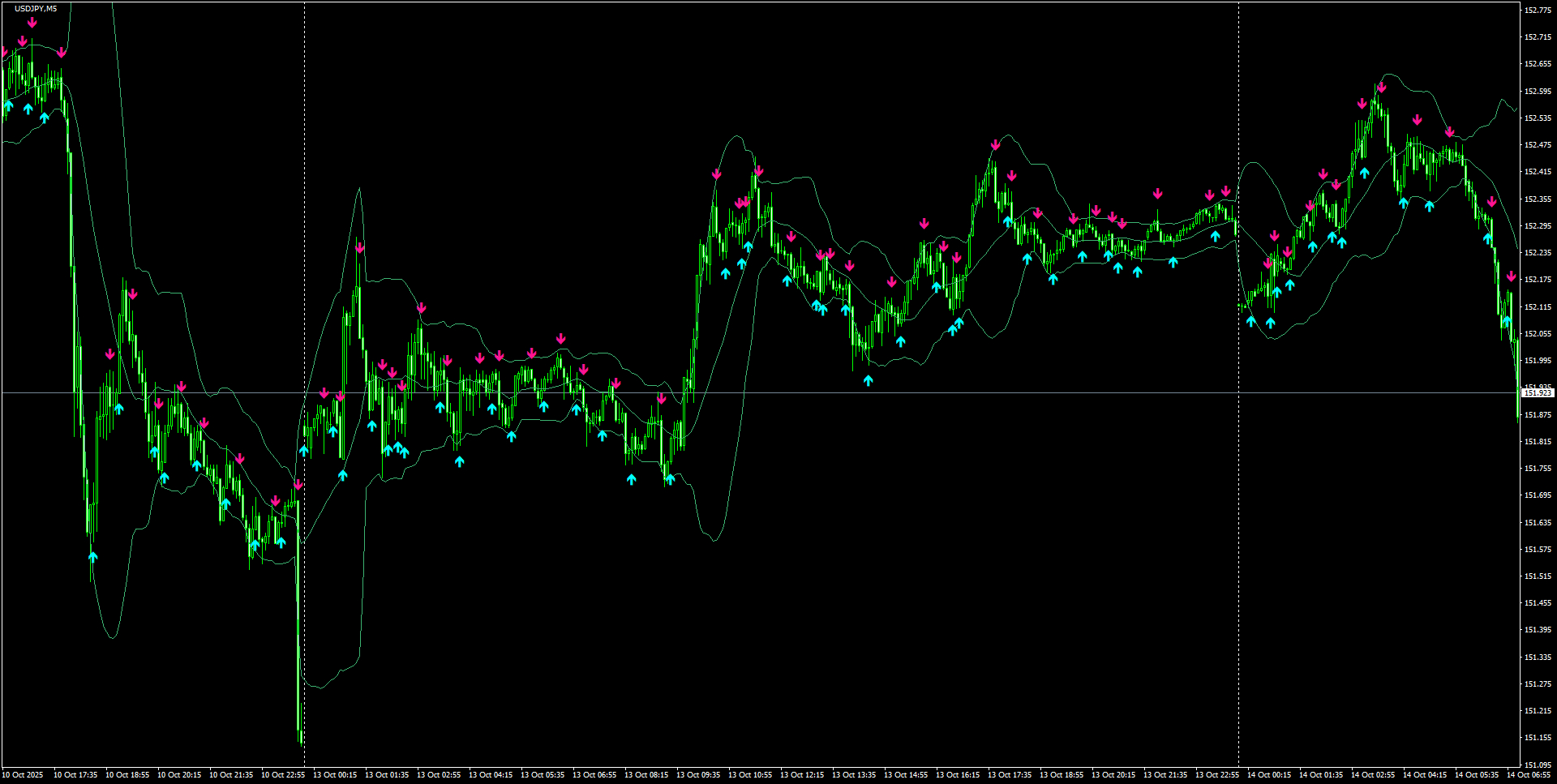The height and width of the screenshot is (784, 1557).
Task: Click the 10 Oct 2025 date label on the time axis
Action: click(x=24, y=775)
